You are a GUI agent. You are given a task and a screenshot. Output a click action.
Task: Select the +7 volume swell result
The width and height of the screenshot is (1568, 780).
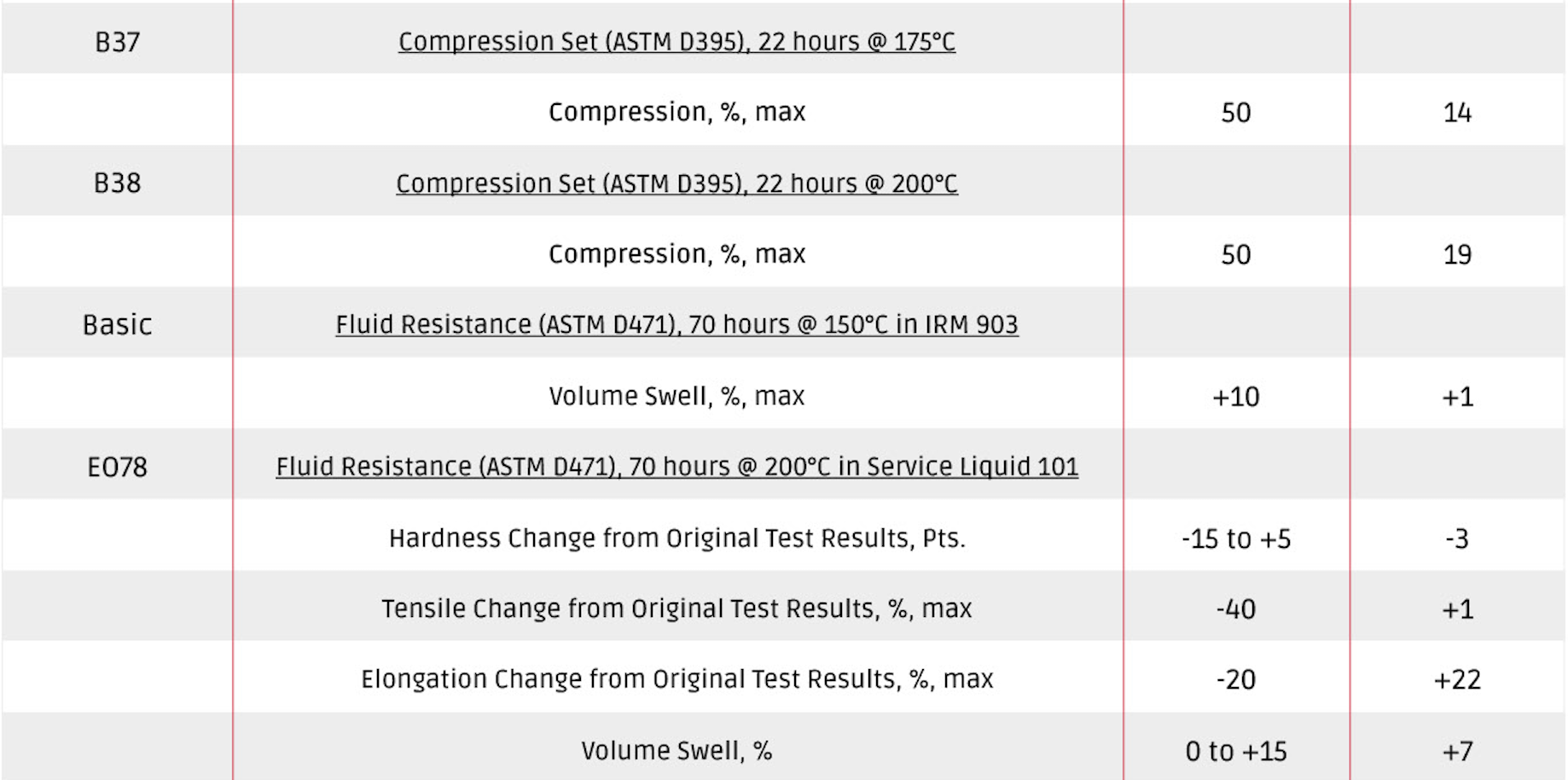1457,751
